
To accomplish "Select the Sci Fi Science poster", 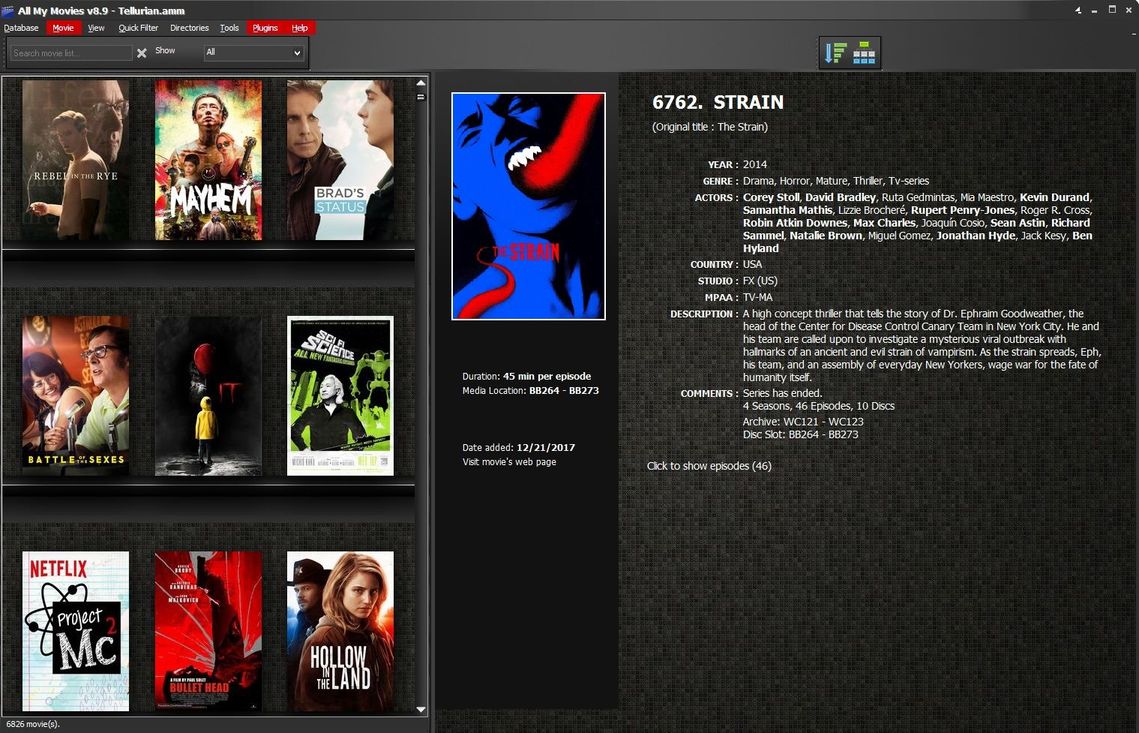I will (340, 396).
